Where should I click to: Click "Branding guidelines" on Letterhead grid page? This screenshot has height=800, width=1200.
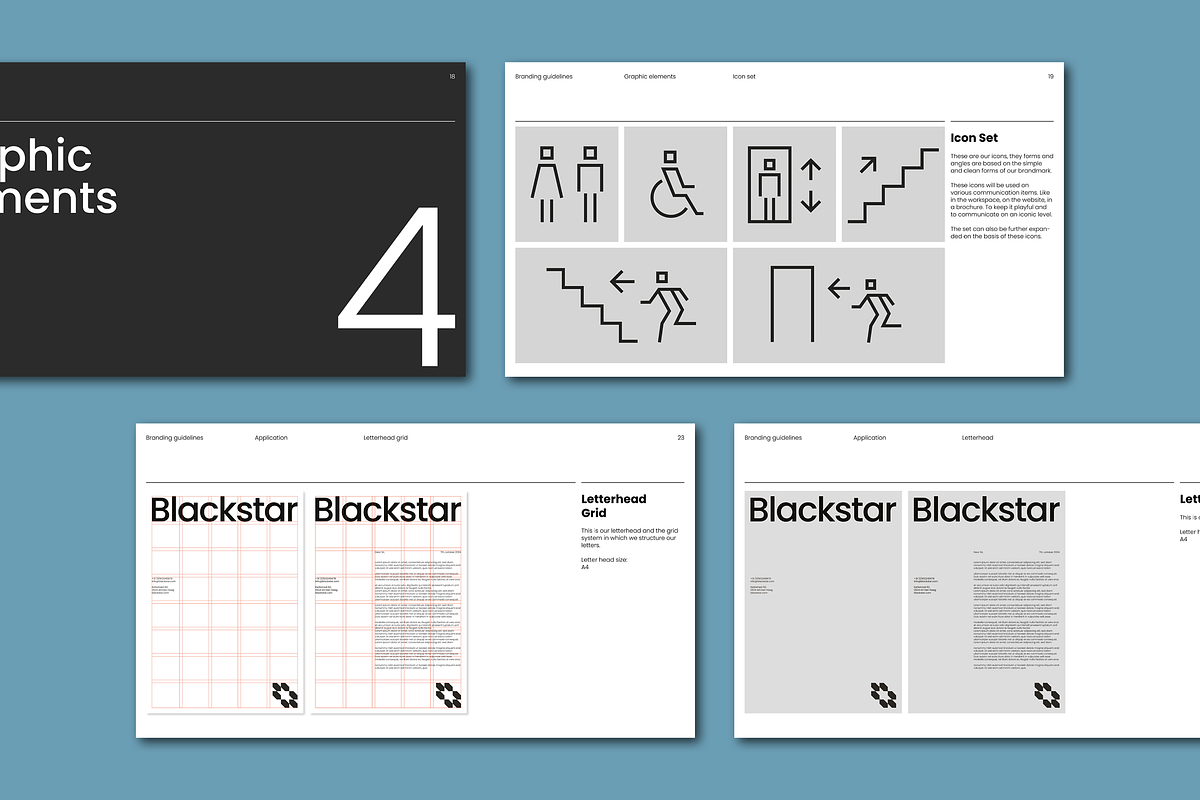click(x=174, y=438)
